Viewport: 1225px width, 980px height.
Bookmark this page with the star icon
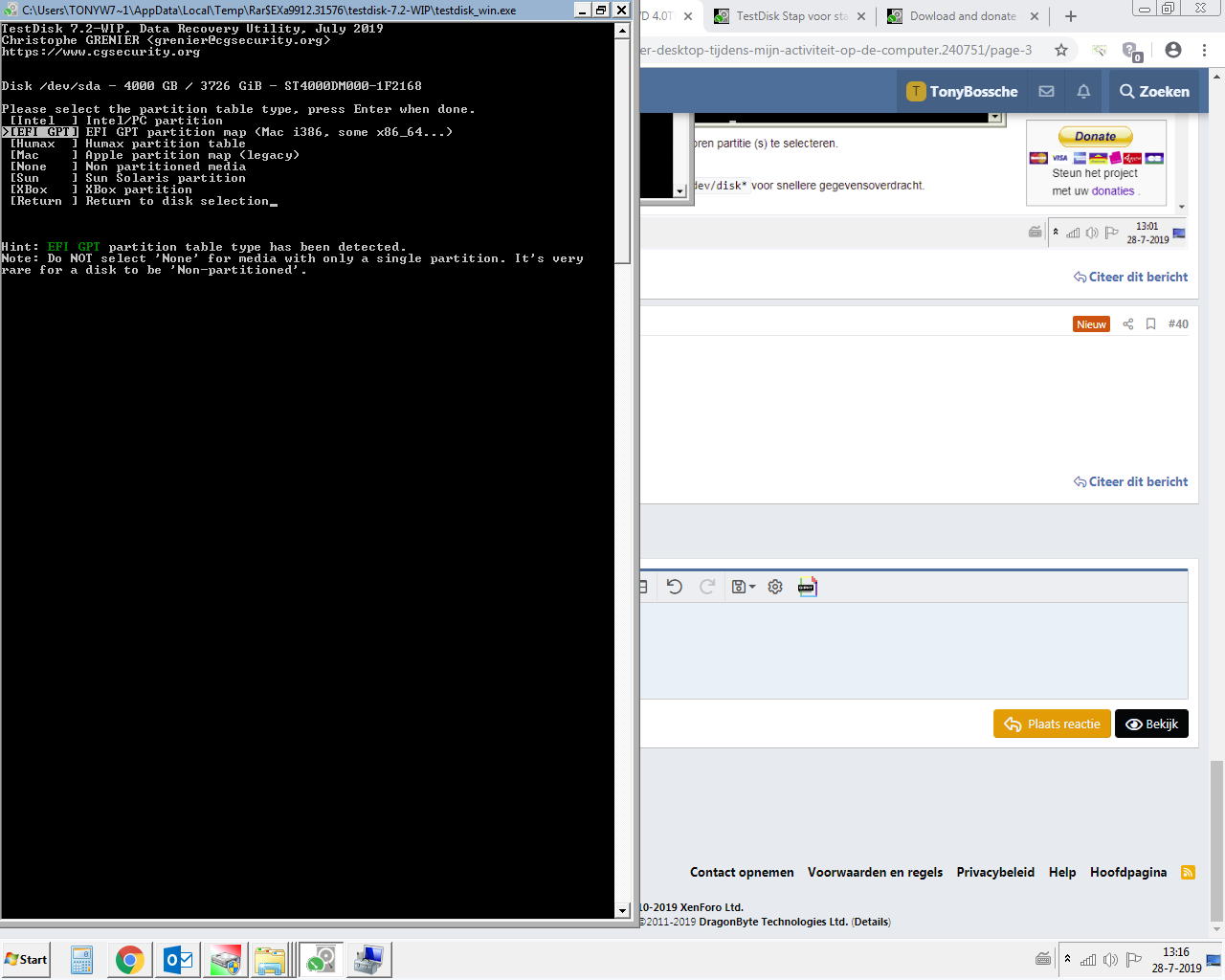[1060, 50]
